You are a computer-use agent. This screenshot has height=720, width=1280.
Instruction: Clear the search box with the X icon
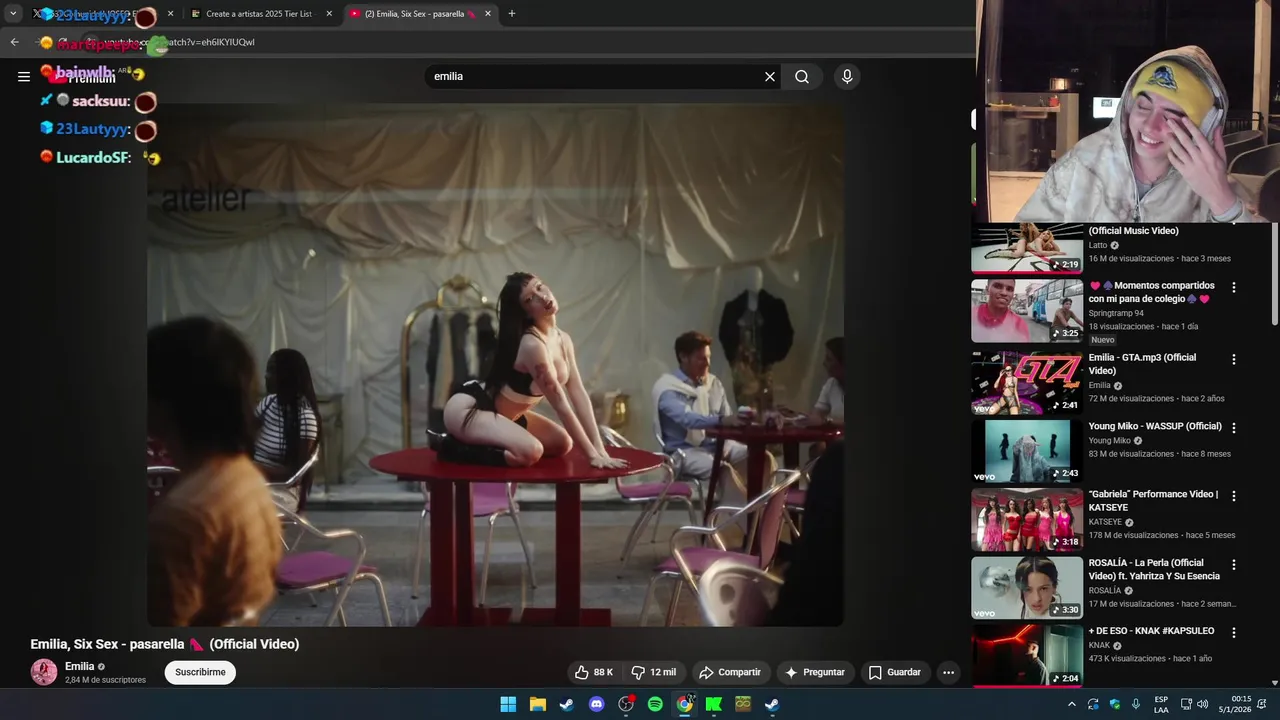[770, 77]
